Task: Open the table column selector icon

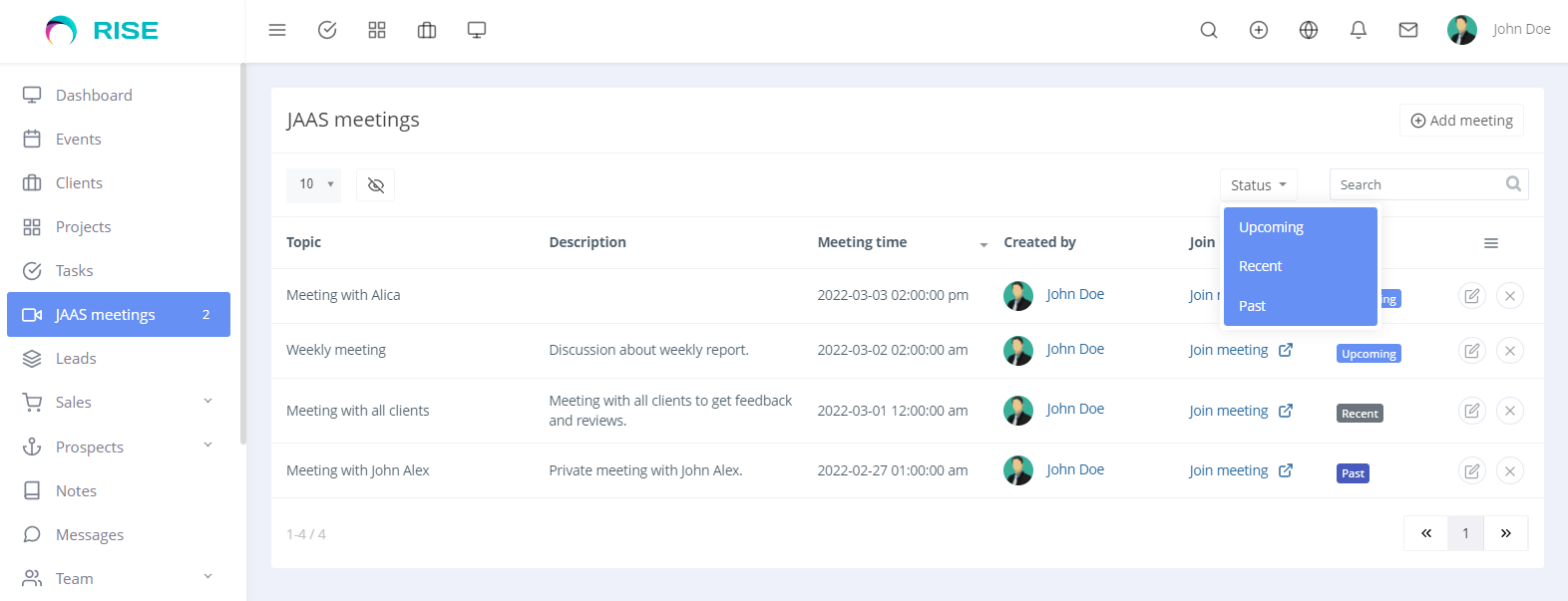Action: coord(1490,242)
